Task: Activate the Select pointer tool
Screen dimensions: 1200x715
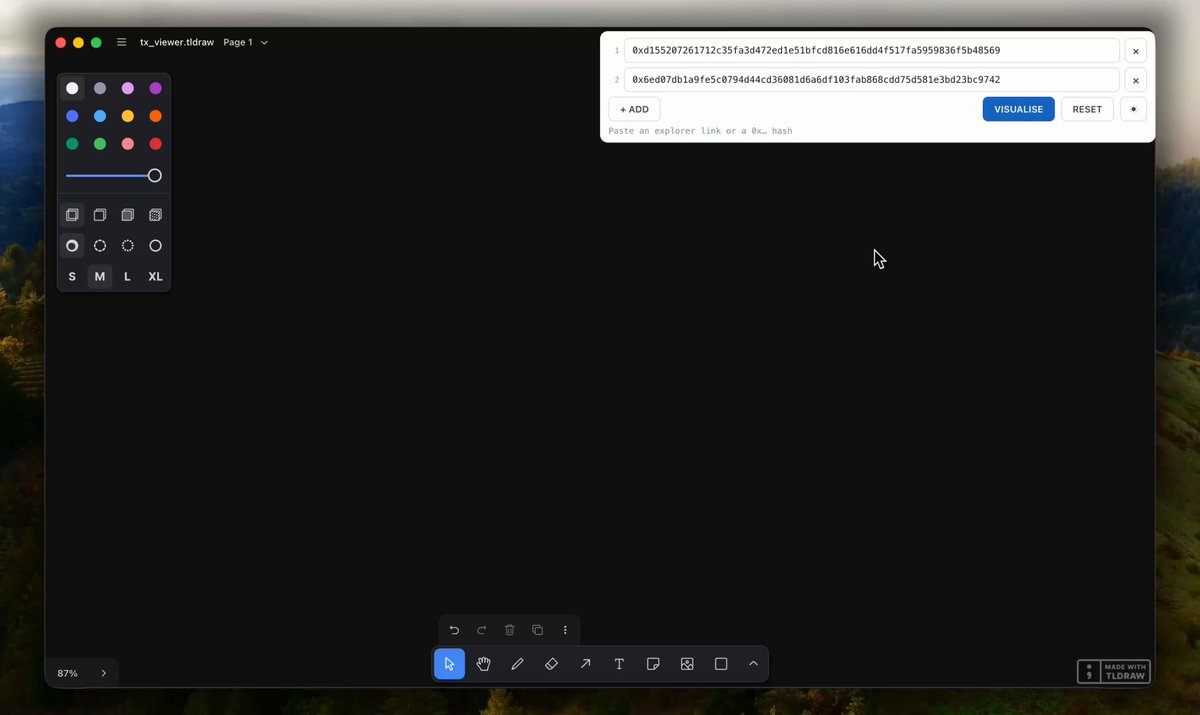Action: click(449, 664)
